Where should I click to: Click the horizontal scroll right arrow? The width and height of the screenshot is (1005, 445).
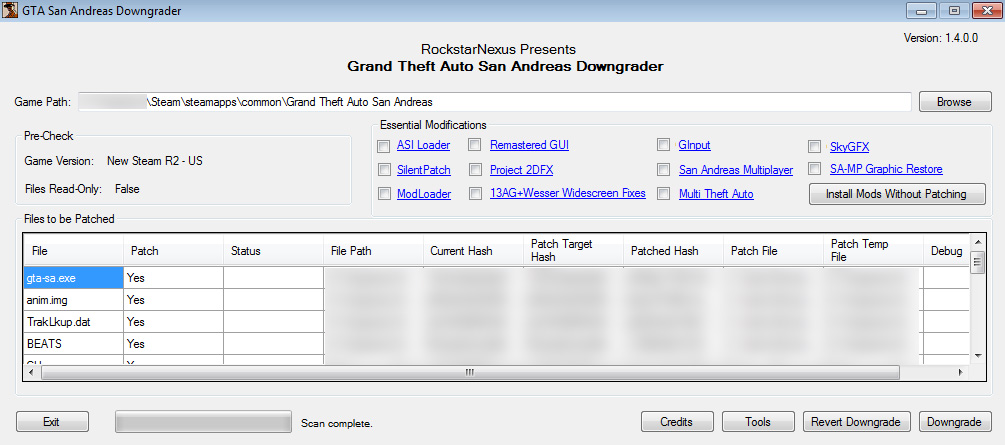(x=960, y=372)
